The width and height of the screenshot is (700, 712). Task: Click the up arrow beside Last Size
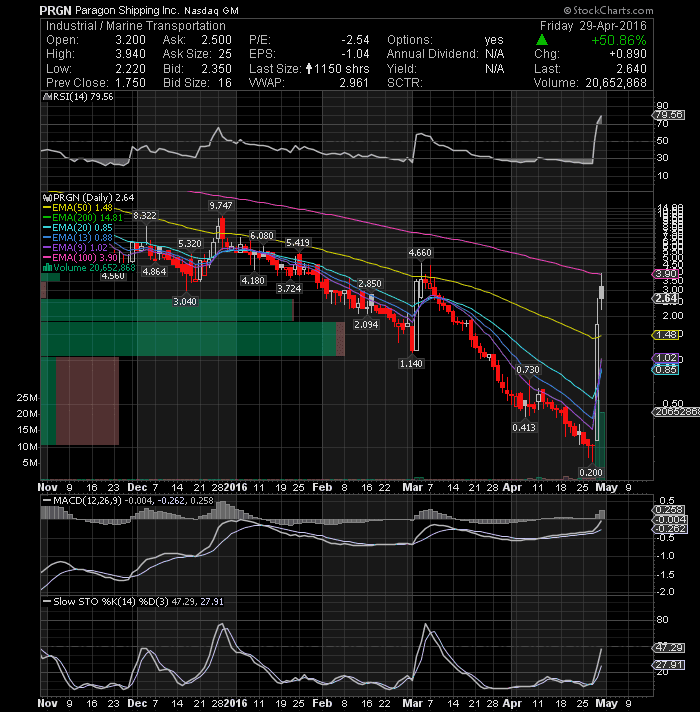[x=309, y=69]
